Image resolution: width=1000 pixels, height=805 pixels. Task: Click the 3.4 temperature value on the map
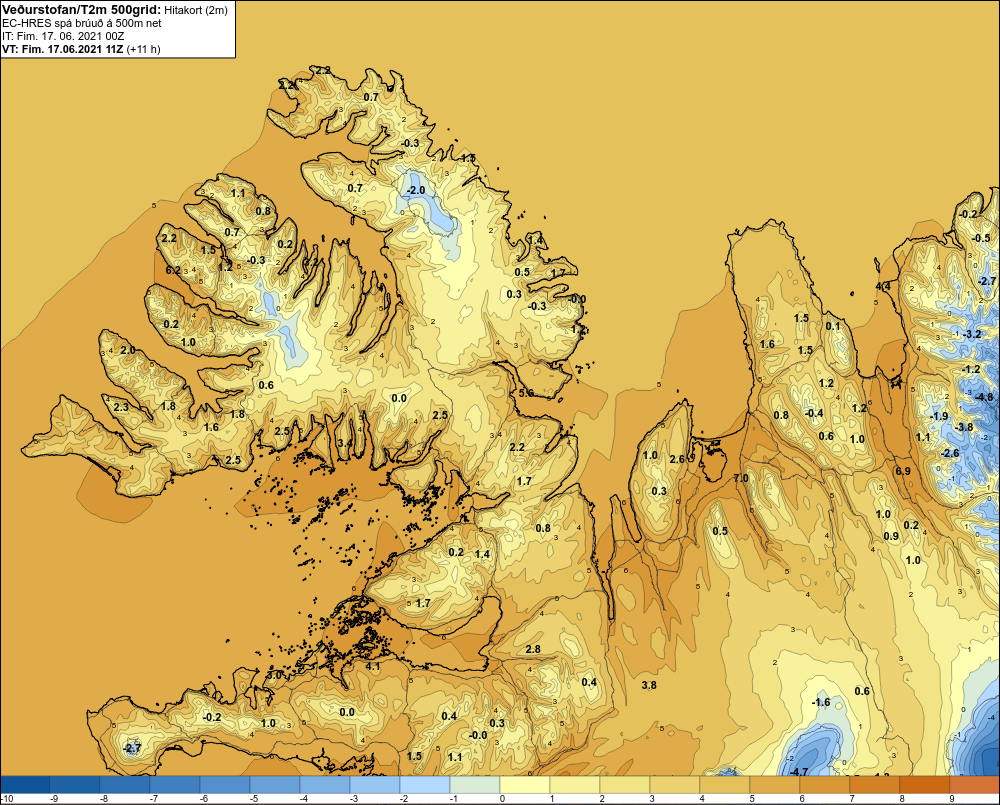[x=344, y=443]
